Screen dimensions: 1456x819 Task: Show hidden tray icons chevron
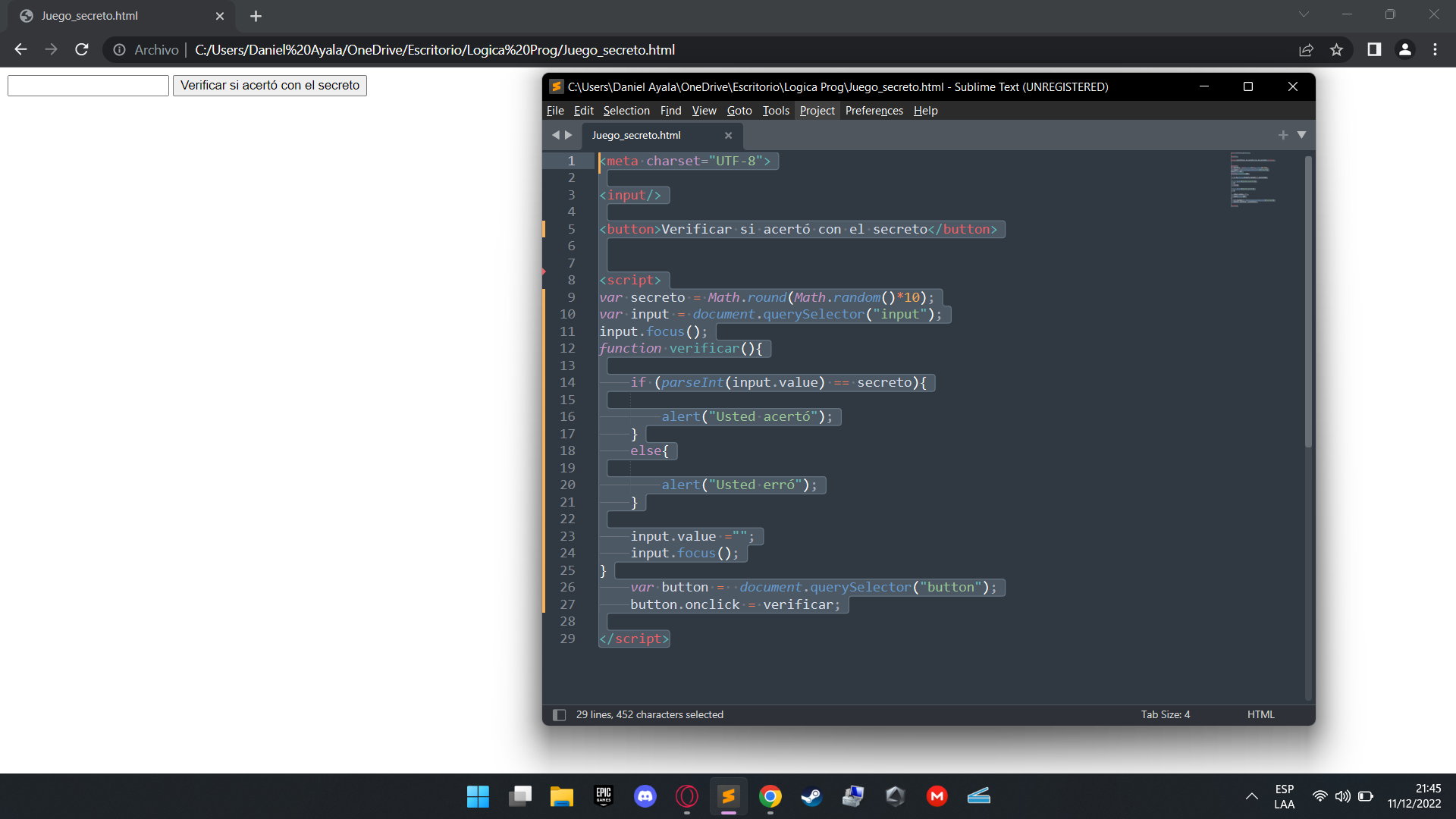coord(1252,796)
